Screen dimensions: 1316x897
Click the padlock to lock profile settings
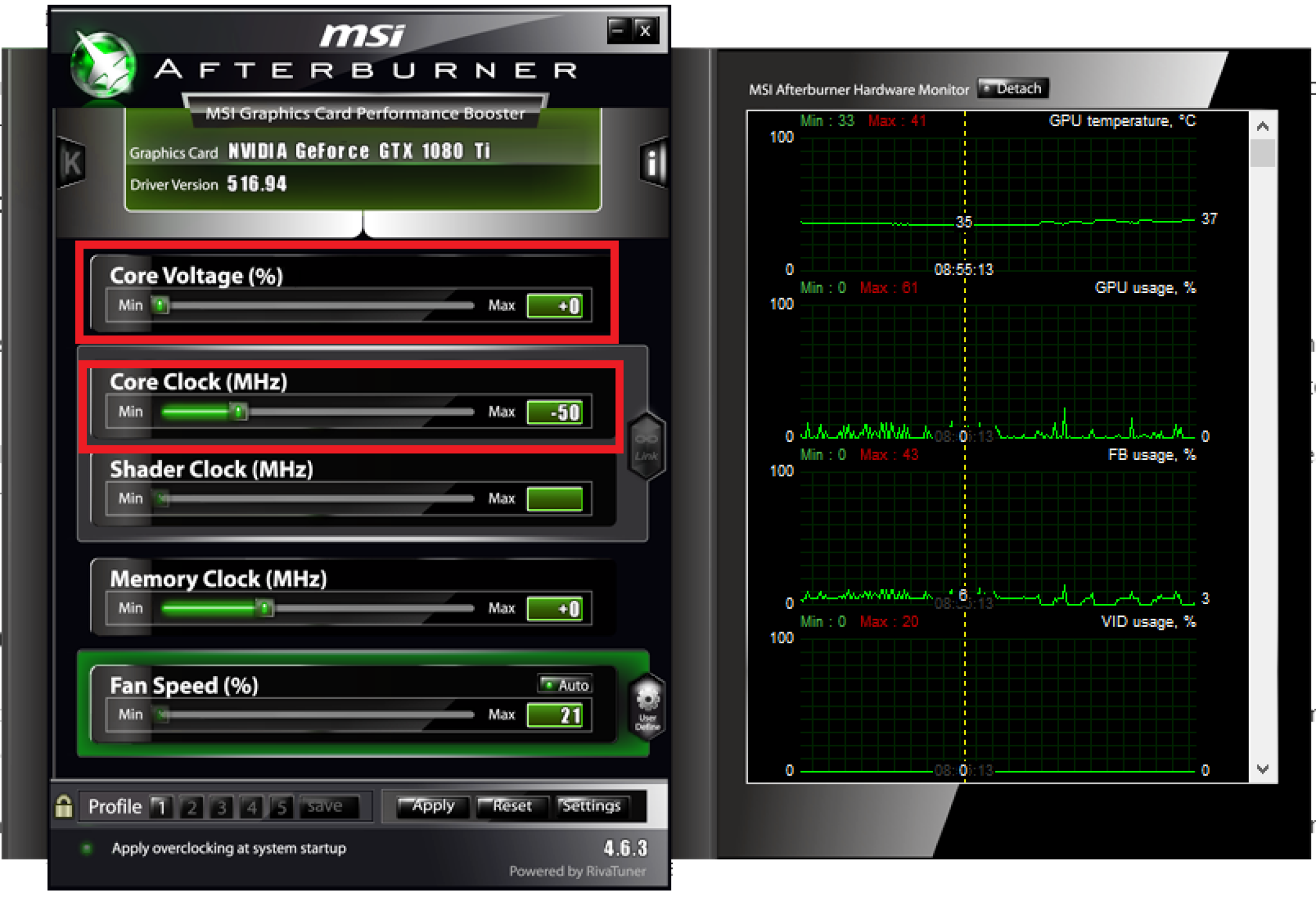(64, 806)
